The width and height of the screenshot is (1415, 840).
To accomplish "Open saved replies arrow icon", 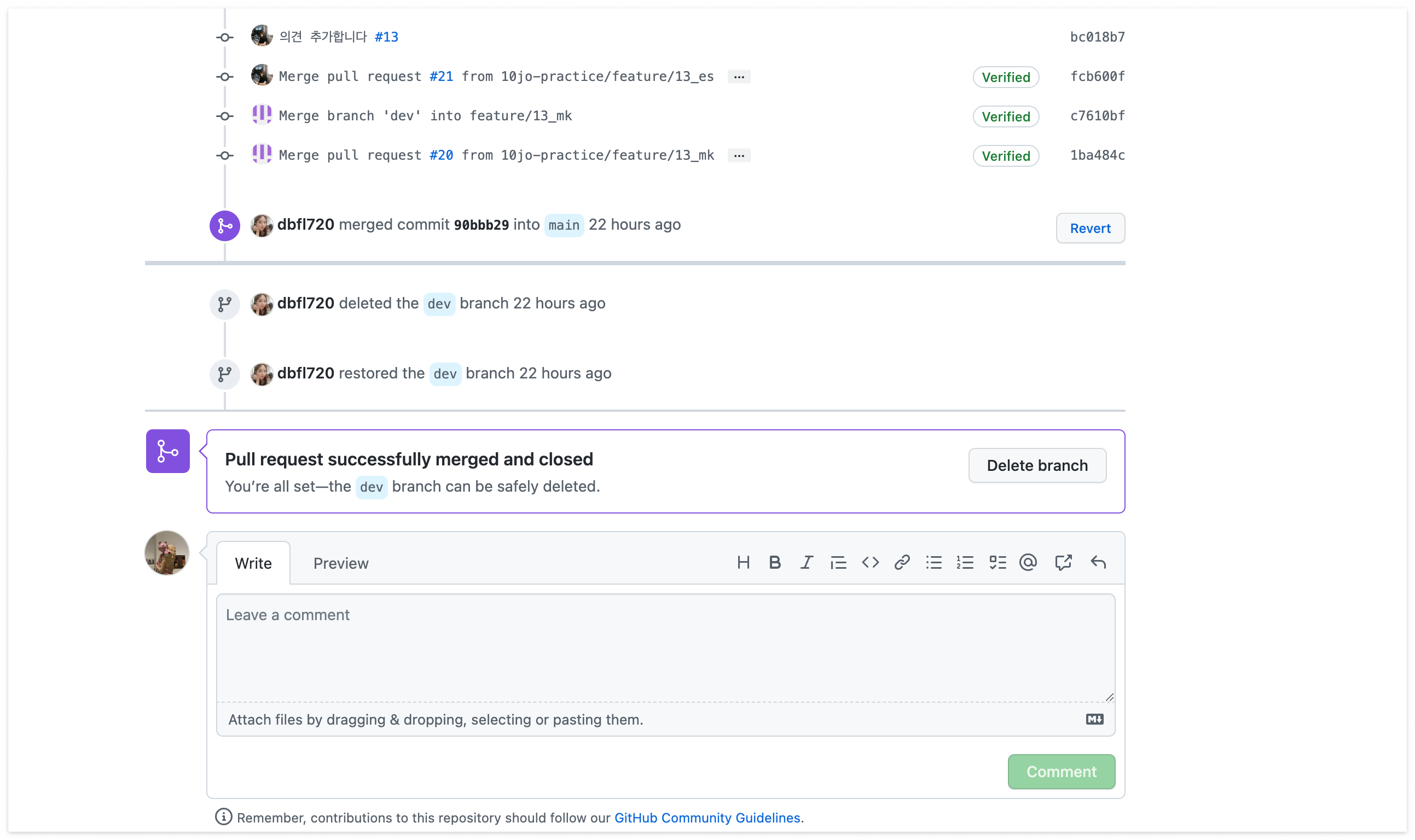I will coord(1098,563).
